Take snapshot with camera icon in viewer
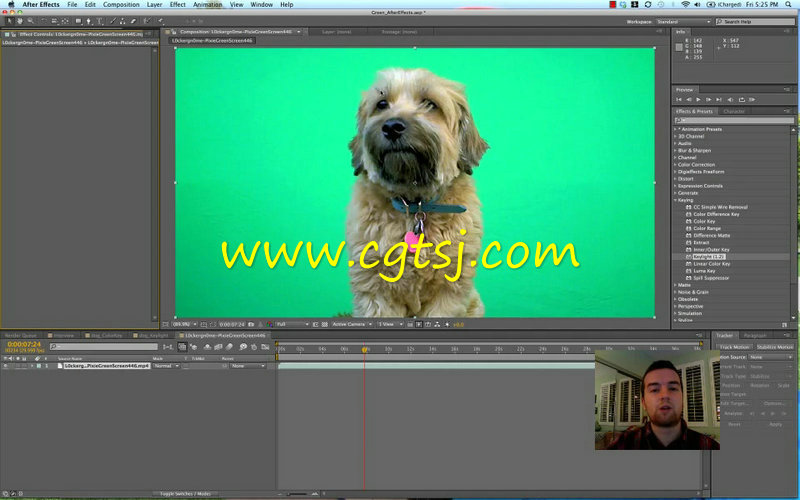Screen dimensions: 800x500 pos(251,324)
